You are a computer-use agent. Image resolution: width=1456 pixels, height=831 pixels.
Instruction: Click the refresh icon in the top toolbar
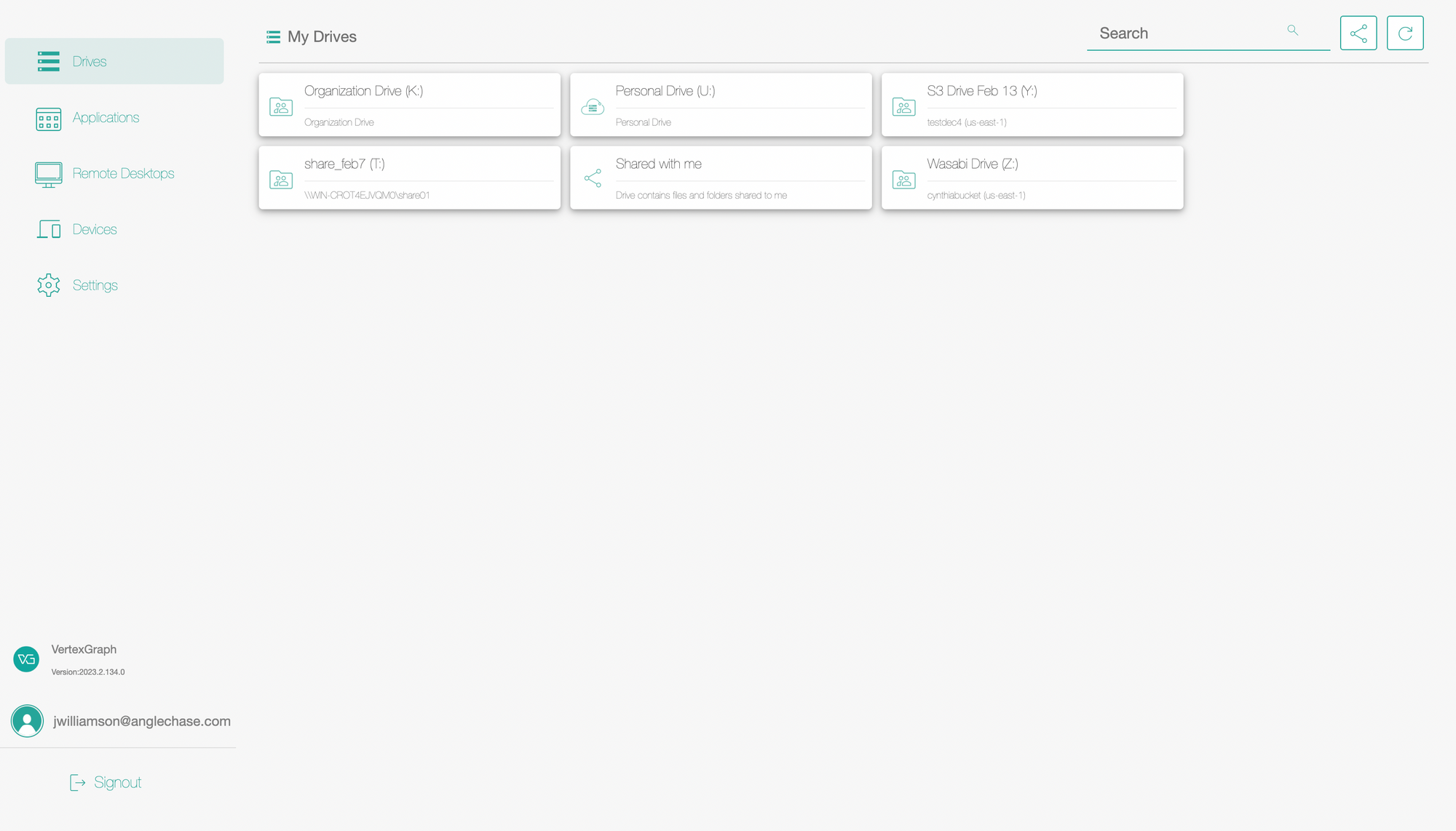(x=1404, y=33)
